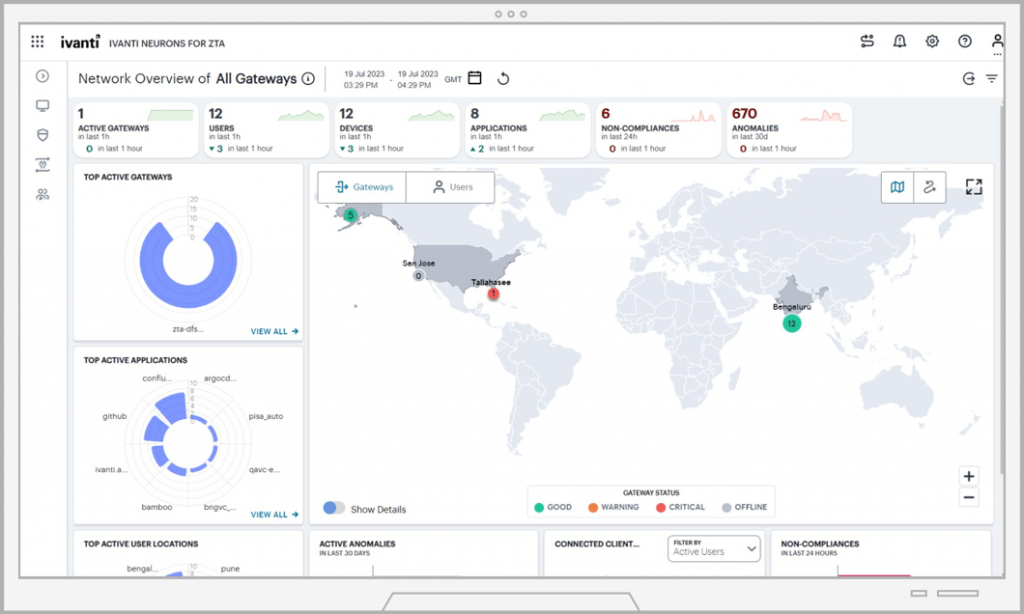Click the OFFLINE status legend dot
The height and width of the screenshot is (614, 1024).
pyautogui.click(x=726, y=508)
